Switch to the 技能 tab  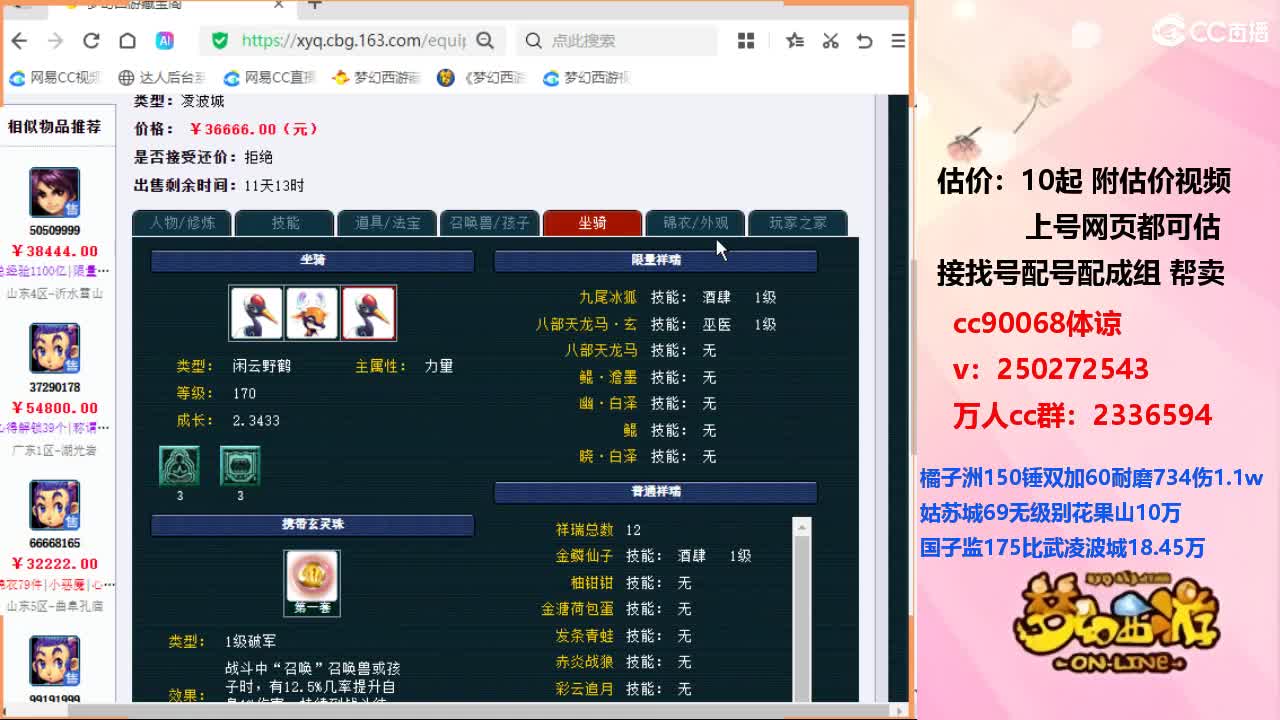(x=285, y=223)
